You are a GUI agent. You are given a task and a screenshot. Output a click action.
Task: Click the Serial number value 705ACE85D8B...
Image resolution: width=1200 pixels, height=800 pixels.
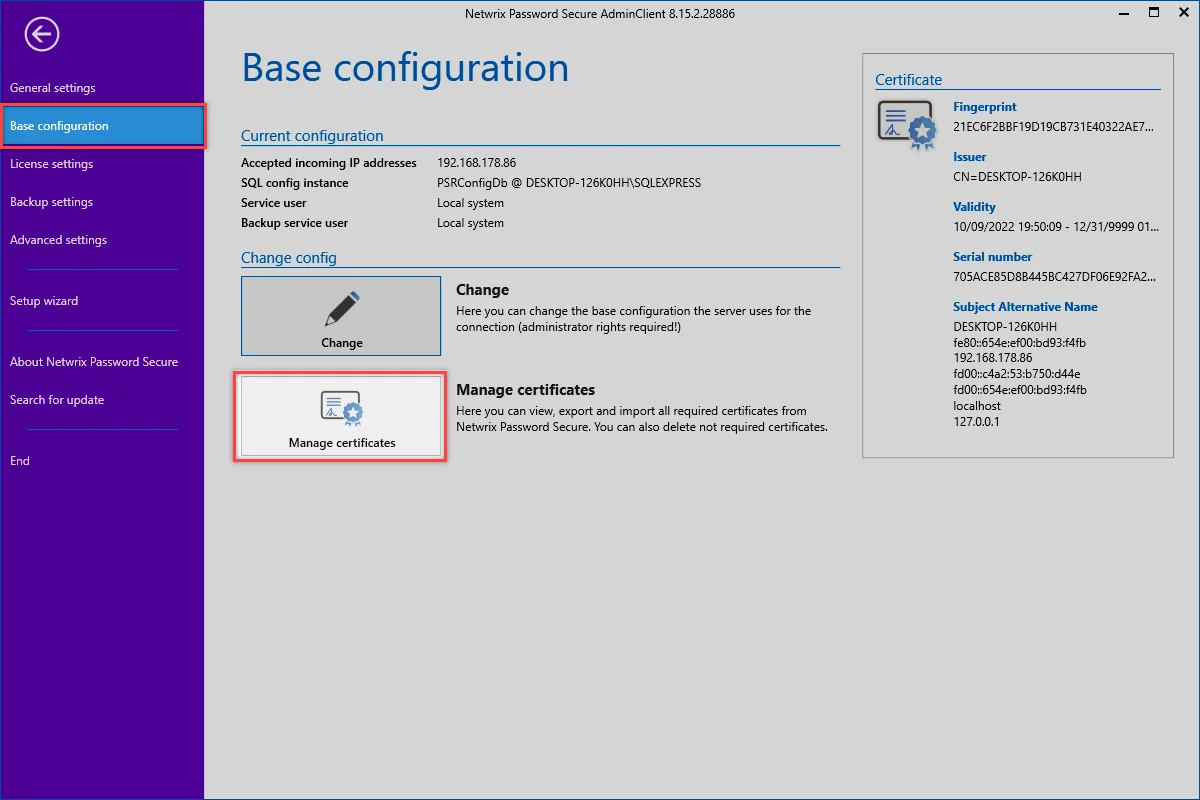(1055, 277)
